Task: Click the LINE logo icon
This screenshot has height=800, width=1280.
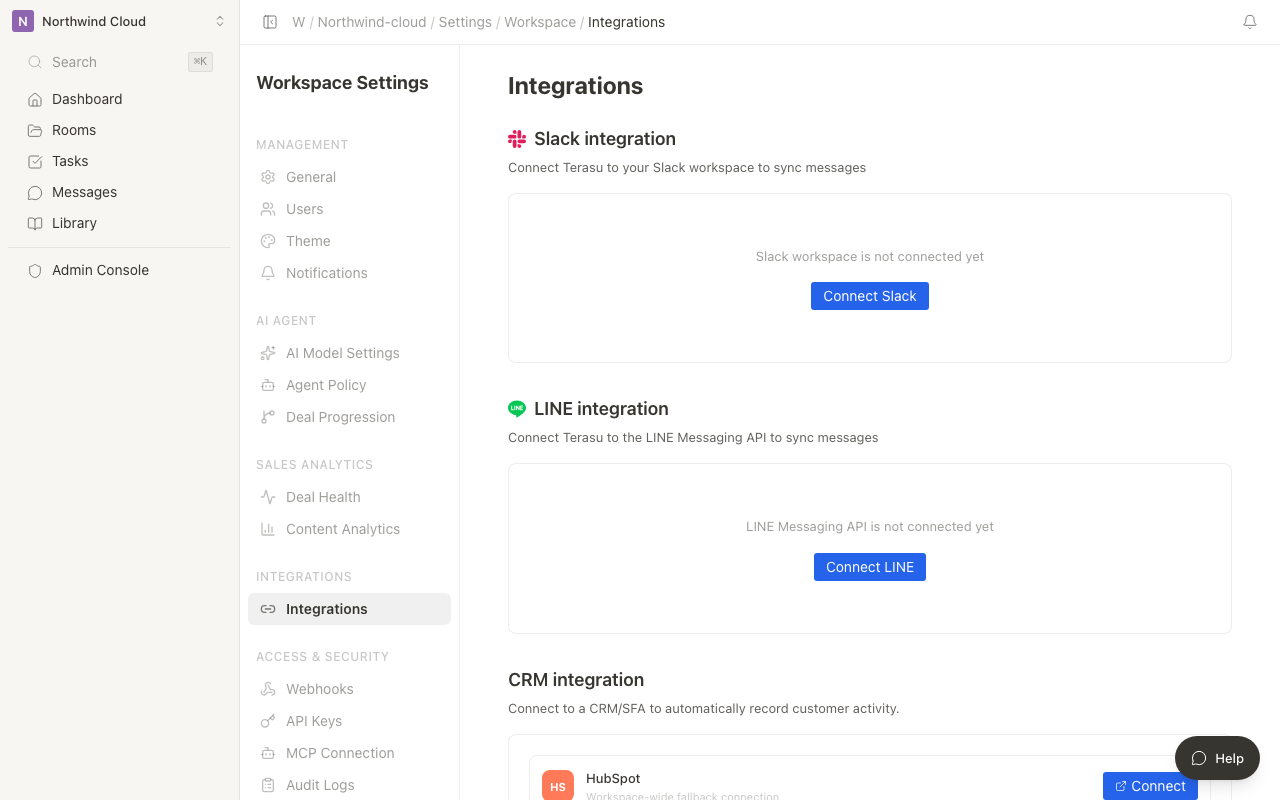Action: [517, 409]
